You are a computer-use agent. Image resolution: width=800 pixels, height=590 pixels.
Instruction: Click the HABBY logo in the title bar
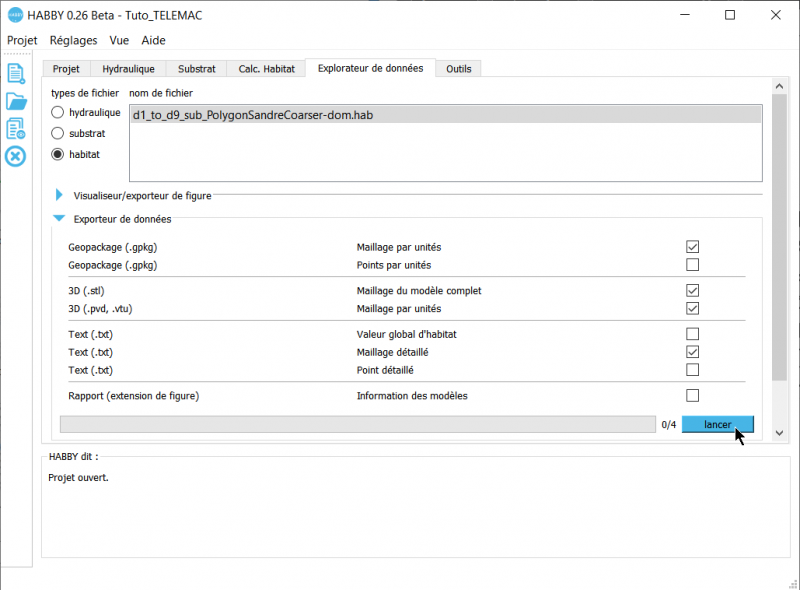coord(14,15)
